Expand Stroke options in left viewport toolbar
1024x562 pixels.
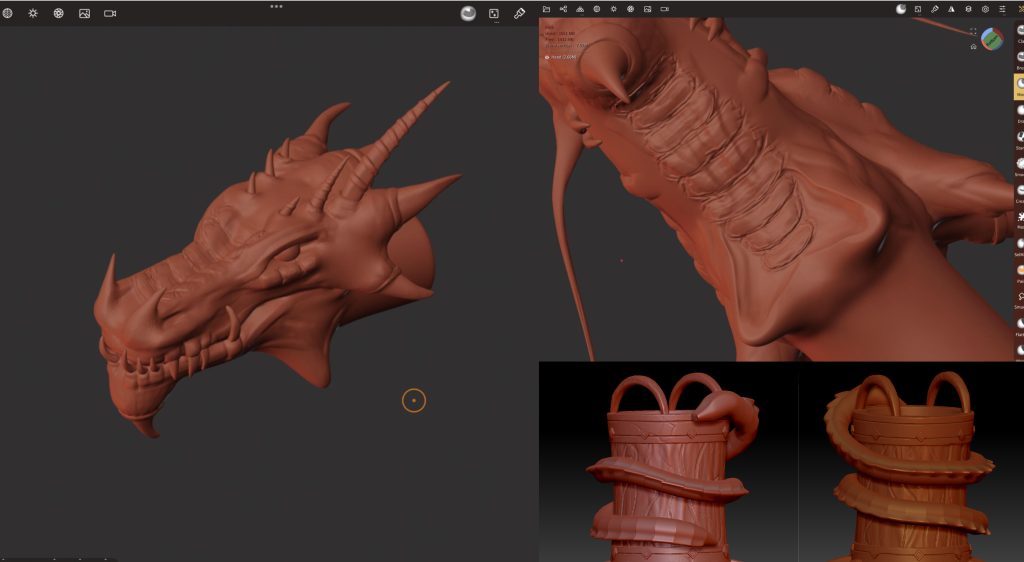coord(494,13)
